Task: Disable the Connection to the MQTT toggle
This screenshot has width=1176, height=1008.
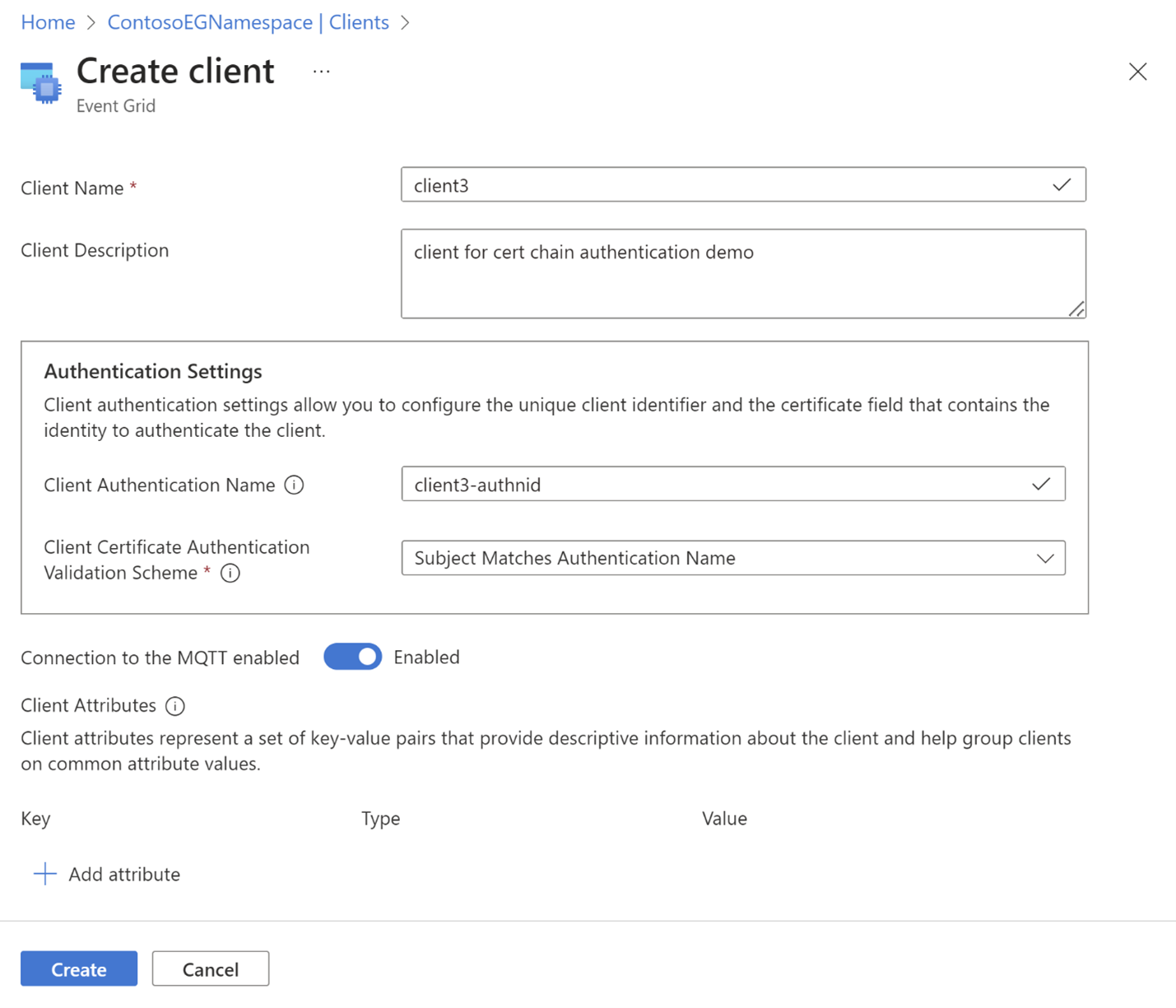Action: pos(352,657)
